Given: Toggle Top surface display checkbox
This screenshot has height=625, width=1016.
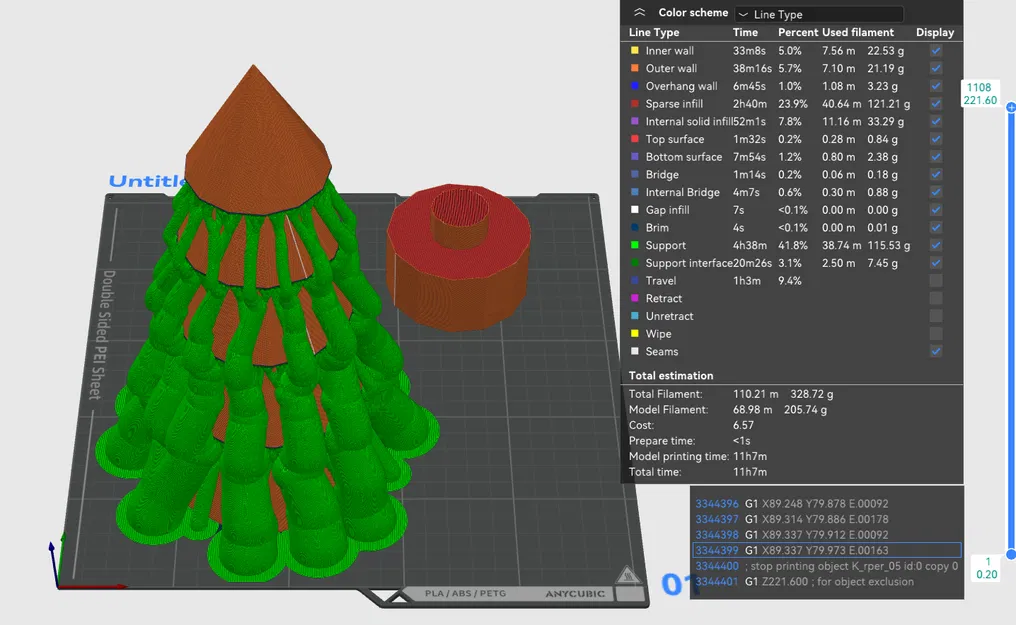Looking at the screenshot, I should pyautogui.click(x=936, y=139).
